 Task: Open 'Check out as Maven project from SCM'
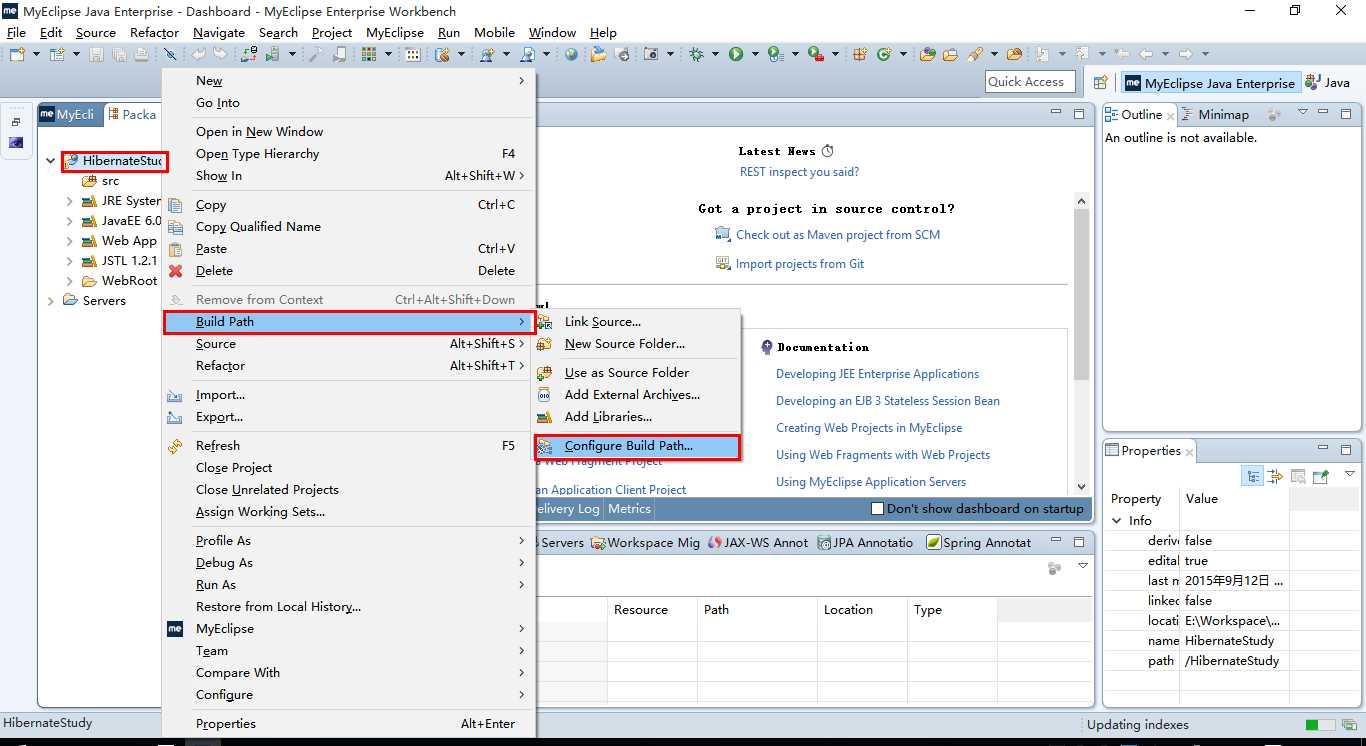pyautogui.click(x=838, y=235)
